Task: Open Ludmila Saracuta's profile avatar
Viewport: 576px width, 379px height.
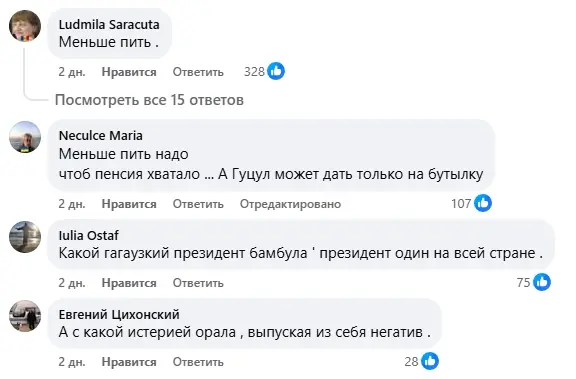Action: point(25,26)
